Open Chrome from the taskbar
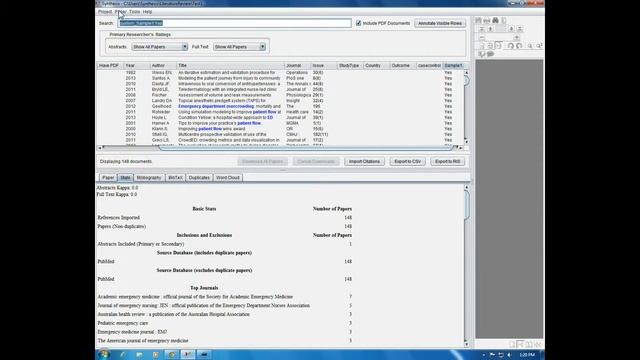This screenshot has height=360, width=640. tap(172, 355)
